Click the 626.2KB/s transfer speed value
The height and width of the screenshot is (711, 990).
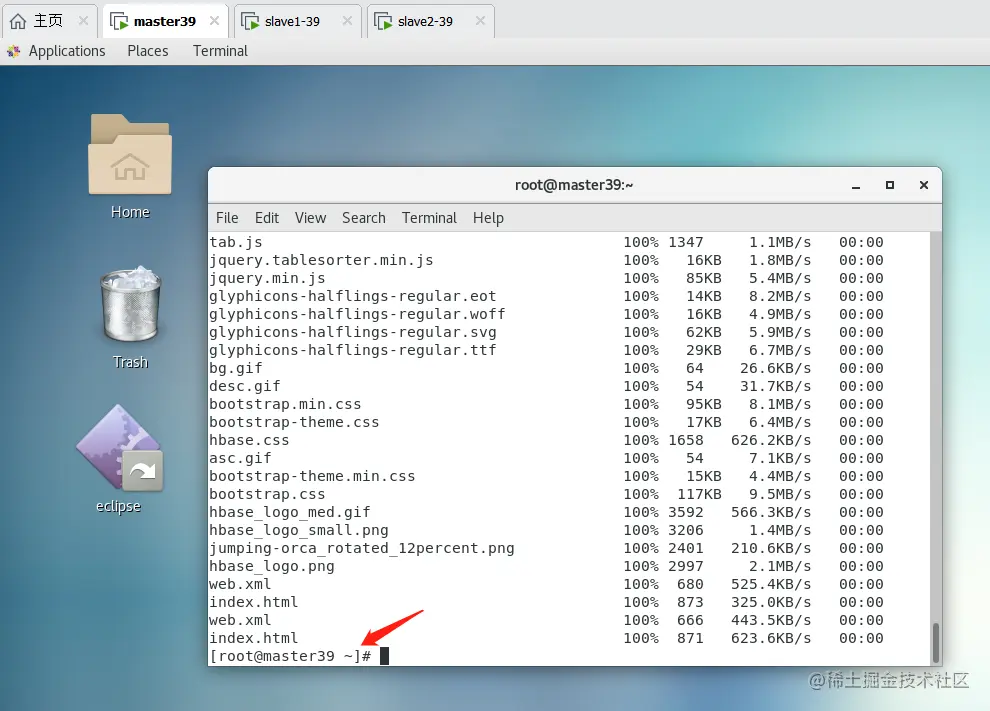(x=771, y=440)
